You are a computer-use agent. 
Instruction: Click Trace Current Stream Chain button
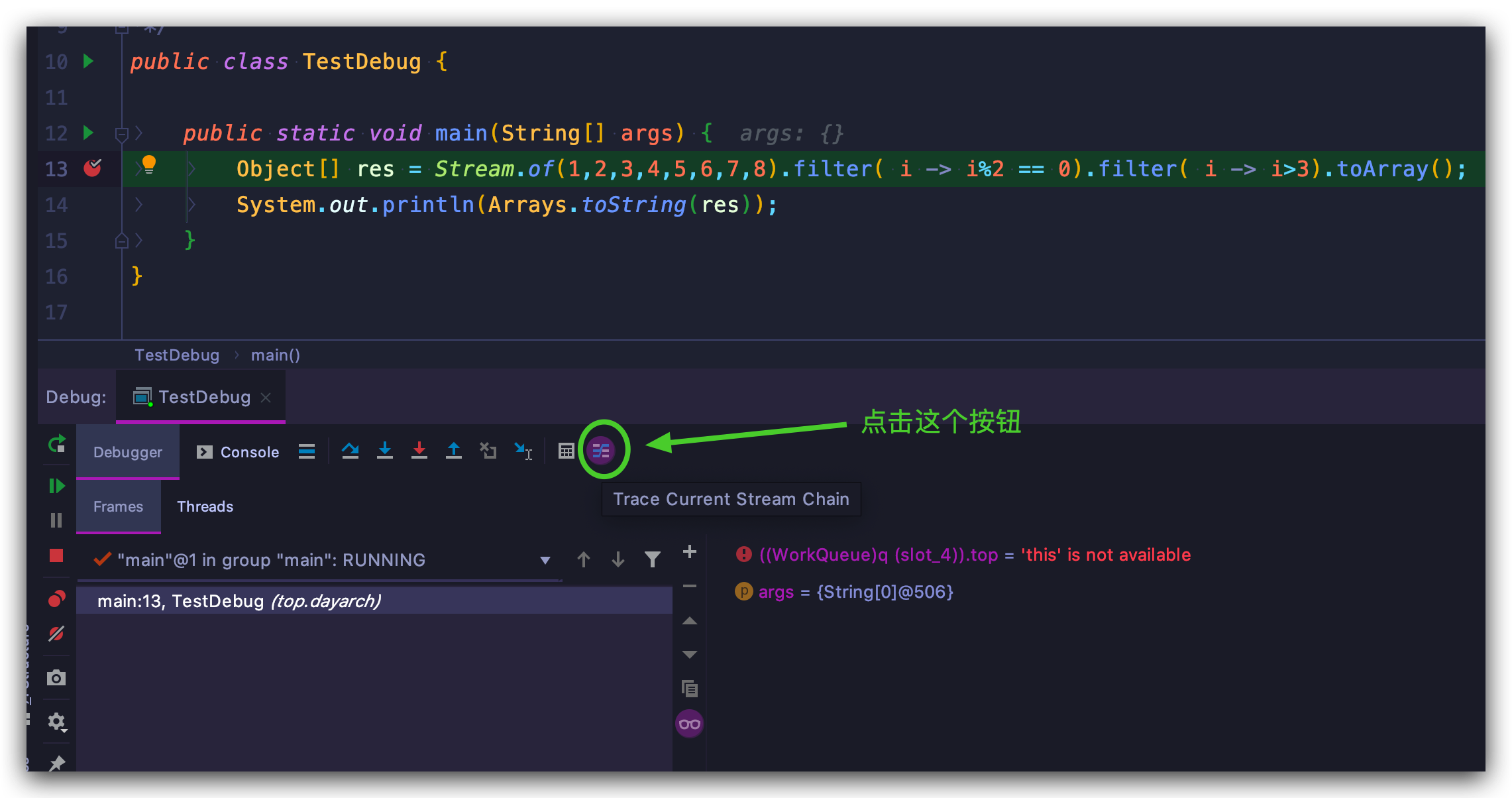(x=600, y=452)
